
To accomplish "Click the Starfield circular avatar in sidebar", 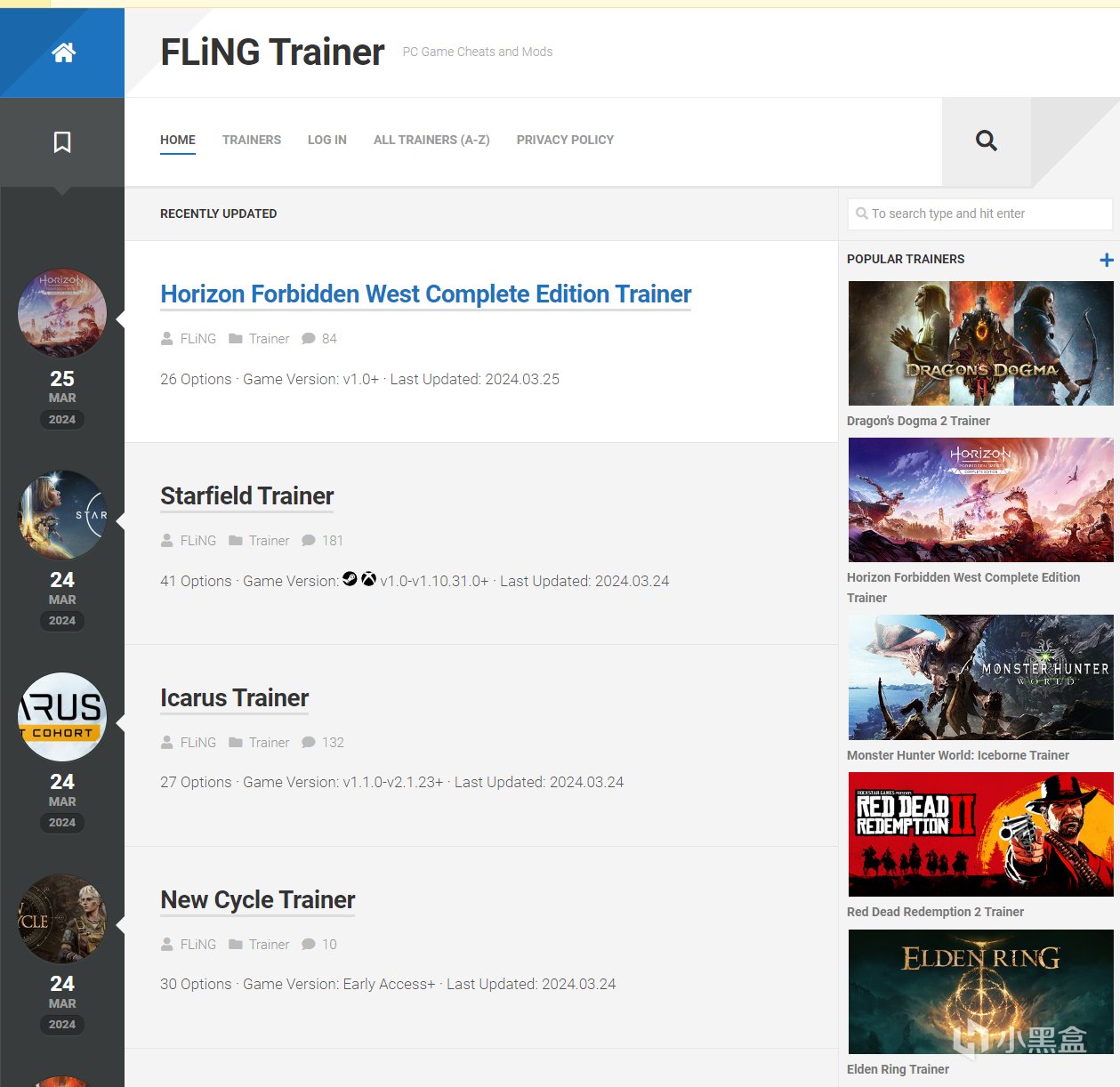I will pyautogui.click(x=62, y=515).
